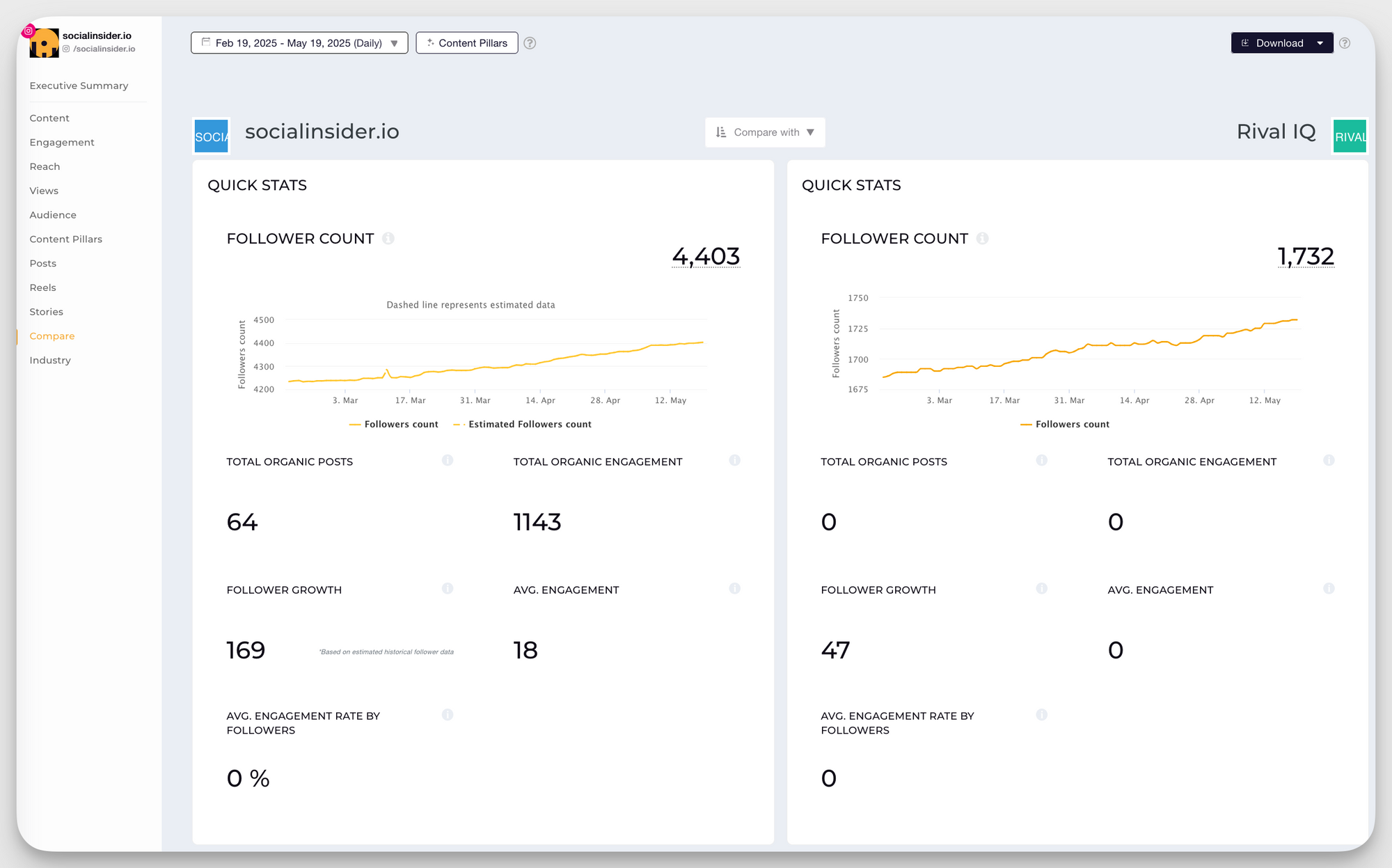Go to Engagement section in sidebar

[62, 142]
